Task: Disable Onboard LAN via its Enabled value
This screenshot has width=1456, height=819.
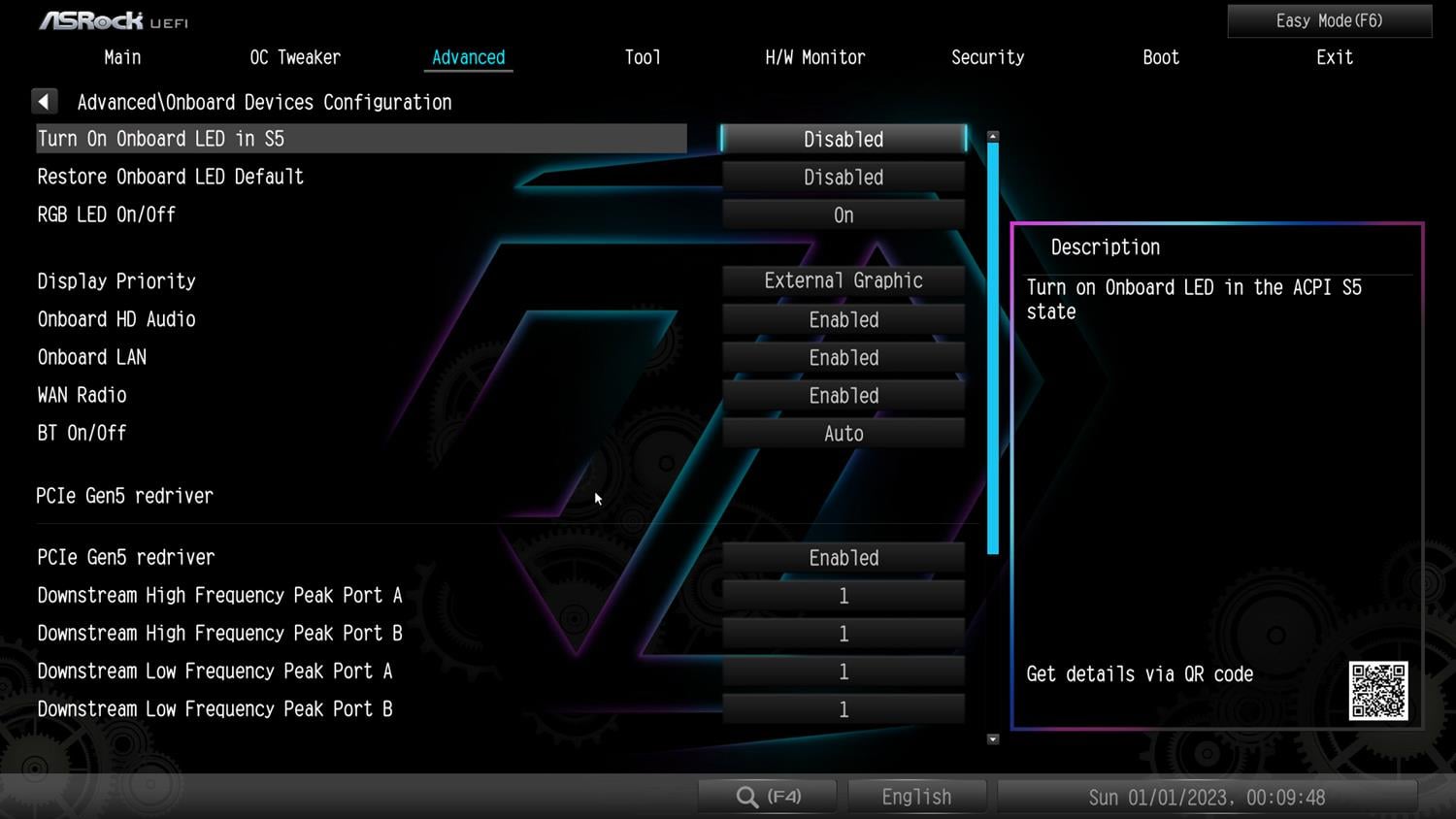Action: [x=843, y=358]
